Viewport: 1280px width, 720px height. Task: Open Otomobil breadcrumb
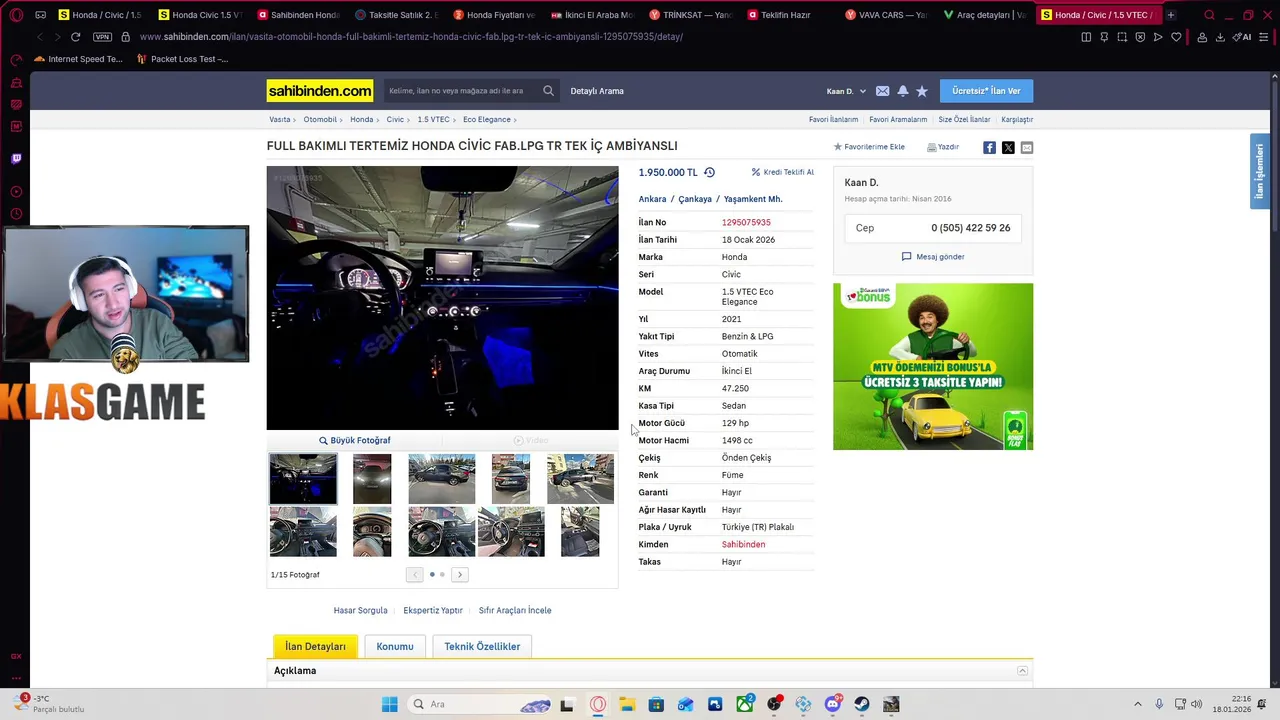pyautogui.click(x=320, y=119)
